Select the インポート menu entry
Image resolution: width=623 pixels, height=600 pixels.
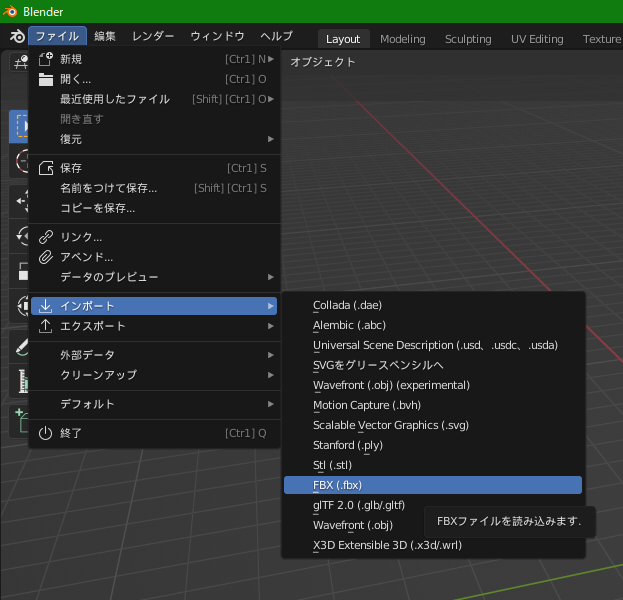pos(154,306)
